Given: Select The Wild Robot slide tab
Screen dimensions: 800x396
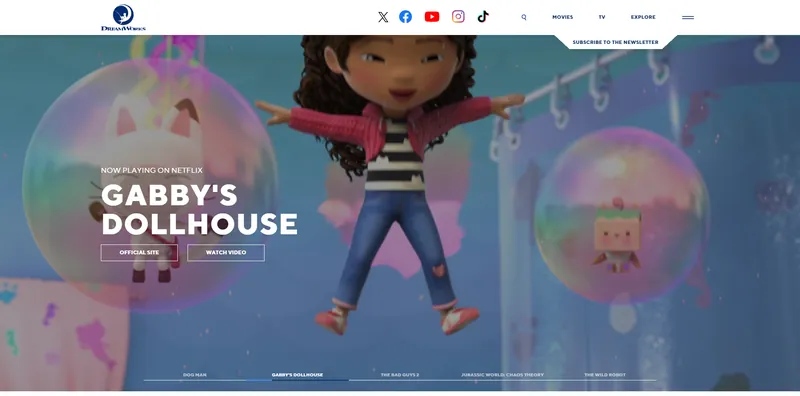Looking at the screenshot, I should [605, 375].
